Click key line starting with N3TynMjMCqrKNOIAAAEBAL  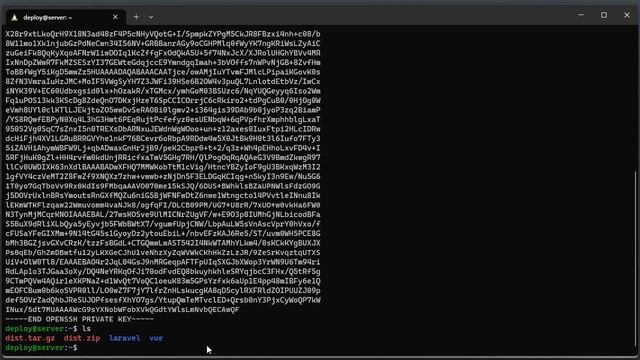[x=163, y=215]
